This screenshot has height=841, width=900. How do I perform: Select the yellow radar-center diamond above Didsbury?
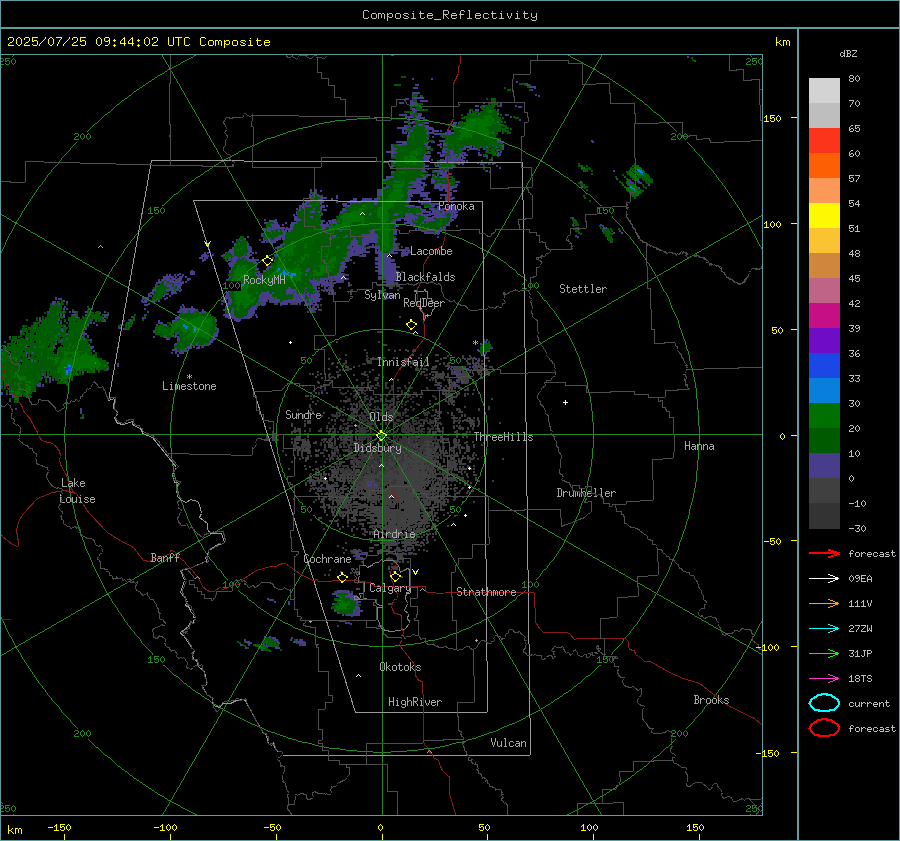click(382, 436)
